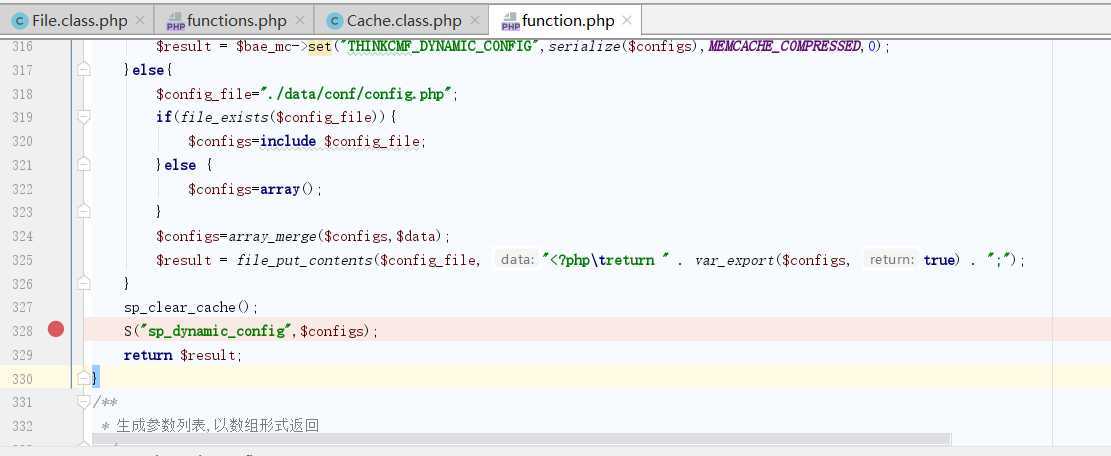This screenshot has height=456, width=1111.
Task: Click line number 325 in gutter
Action: click(22, 259)
